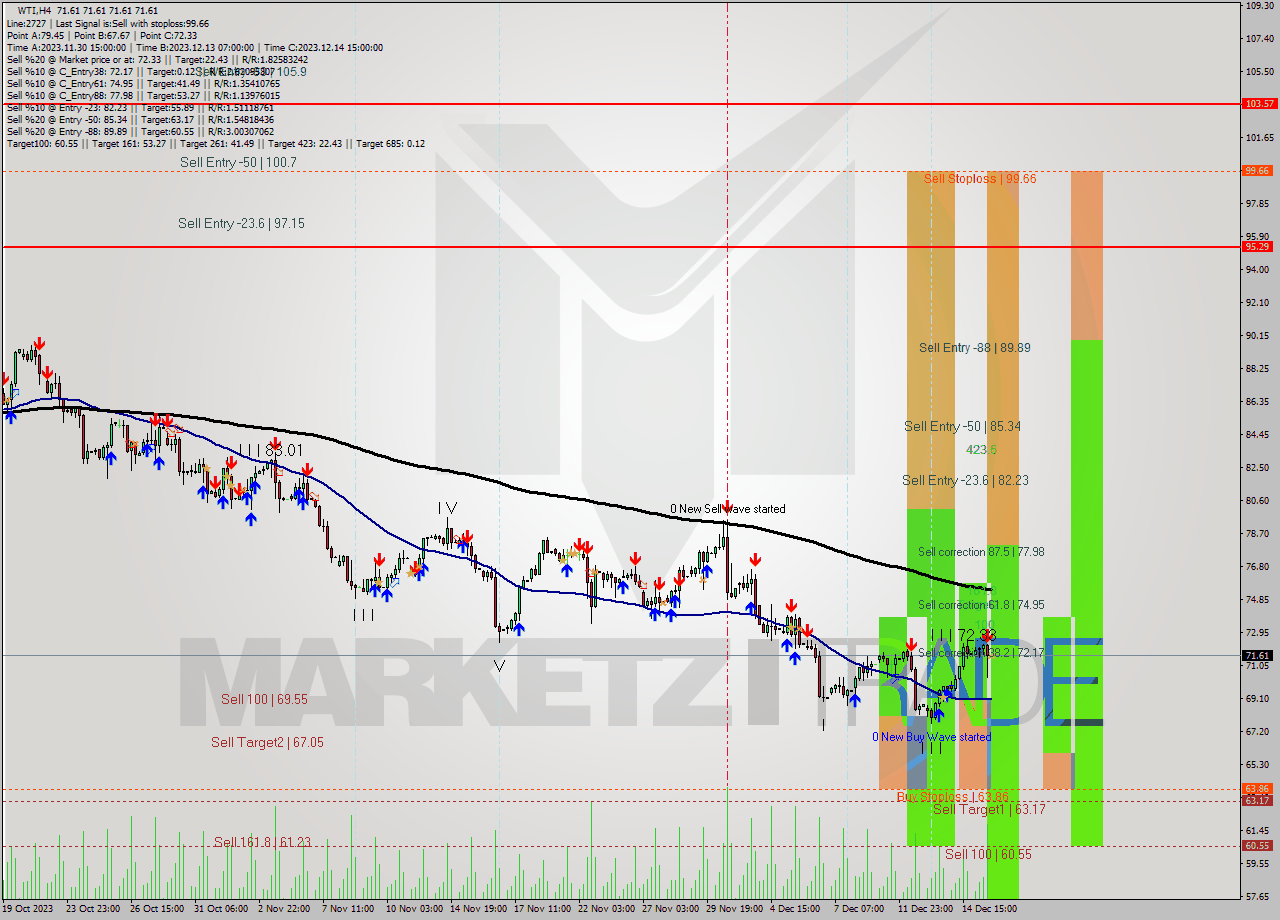This screenshot has height=920, width=1280.
Task: Select the 'Last Signal is:Sell with stoploss:99.66' line
Action: pos(130,23)
